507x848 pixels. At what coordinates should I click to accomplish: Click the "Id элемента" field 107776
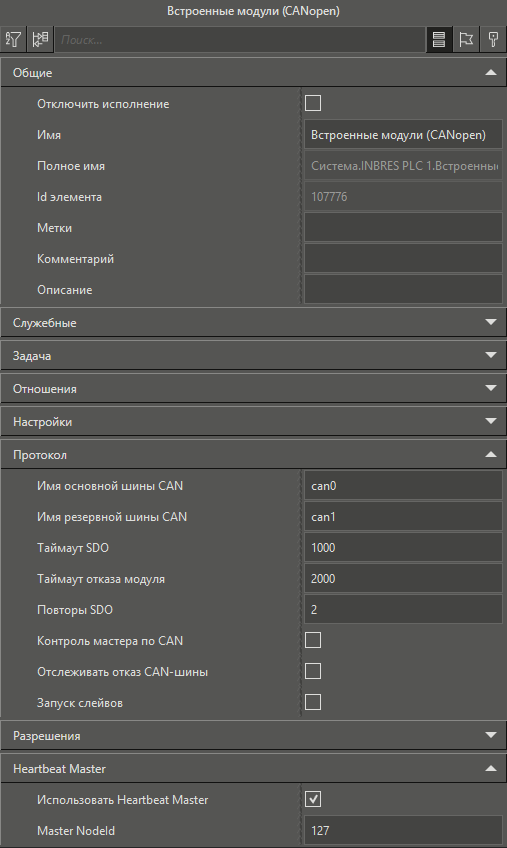(x=403, y=197)
